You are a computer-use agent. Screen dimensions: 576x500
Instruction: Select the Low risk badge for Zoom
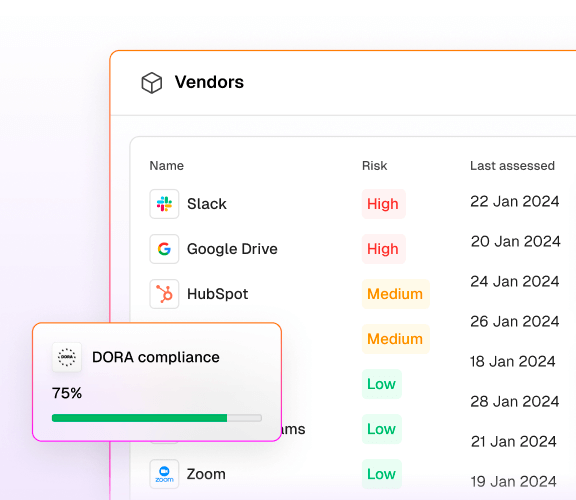tap(382, 474)
